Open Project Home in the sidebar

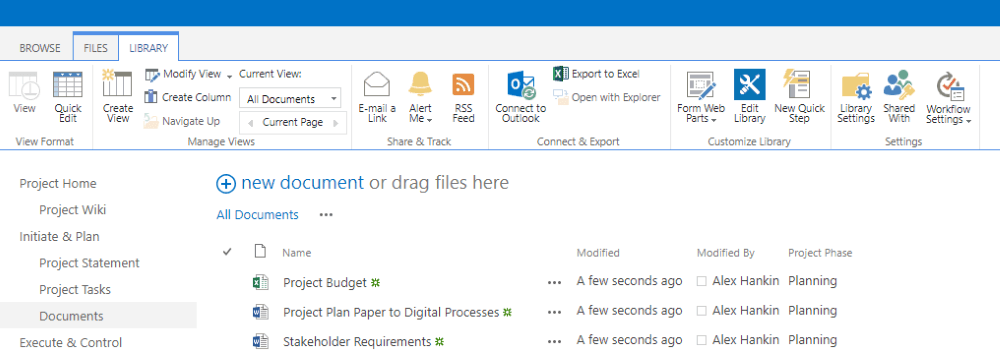point(58,184)
